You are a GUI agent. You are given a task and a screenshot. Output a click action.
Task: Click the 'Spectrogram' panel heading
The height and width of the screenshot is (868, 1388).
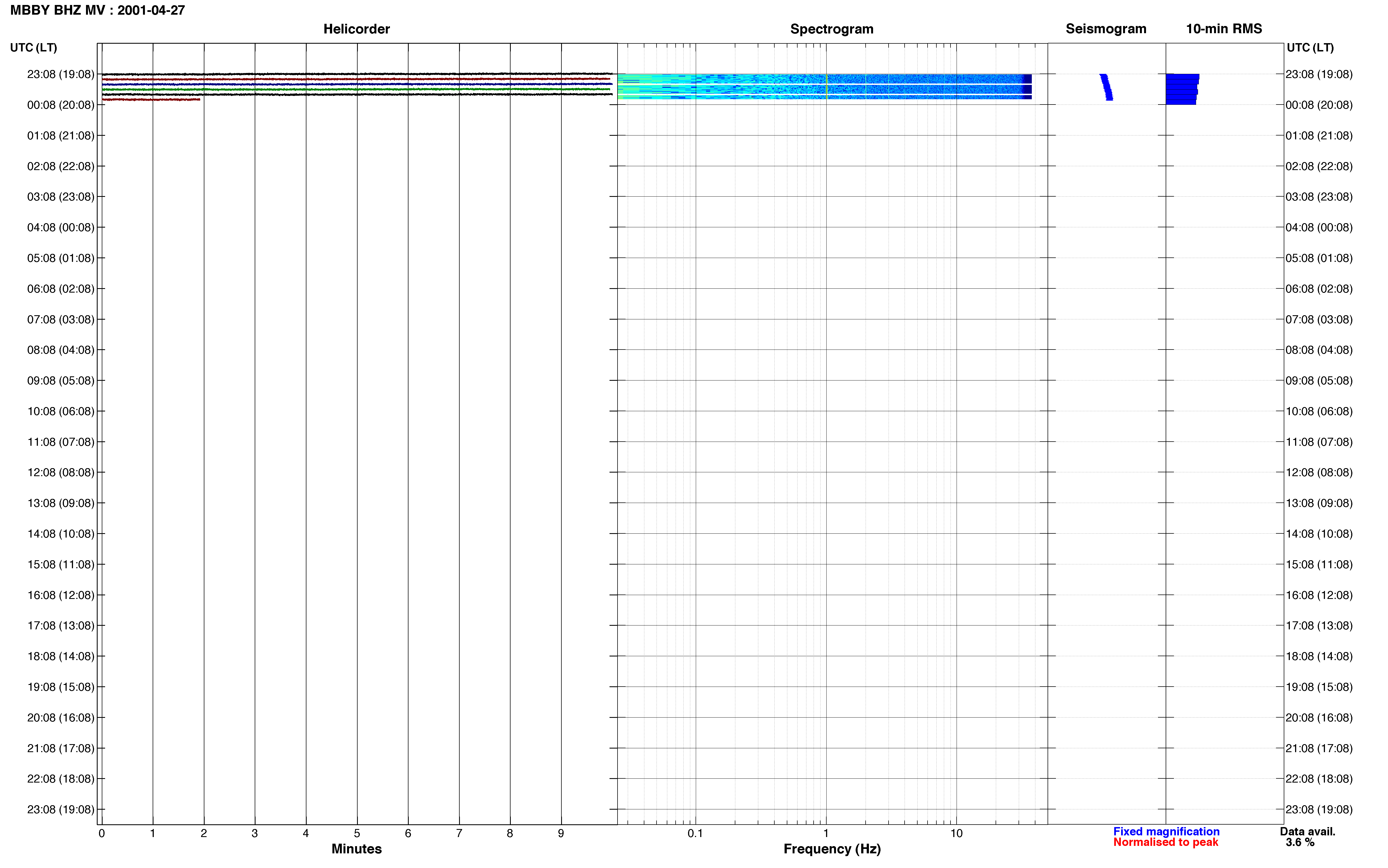pyautogui.click(x=832, y=29)
